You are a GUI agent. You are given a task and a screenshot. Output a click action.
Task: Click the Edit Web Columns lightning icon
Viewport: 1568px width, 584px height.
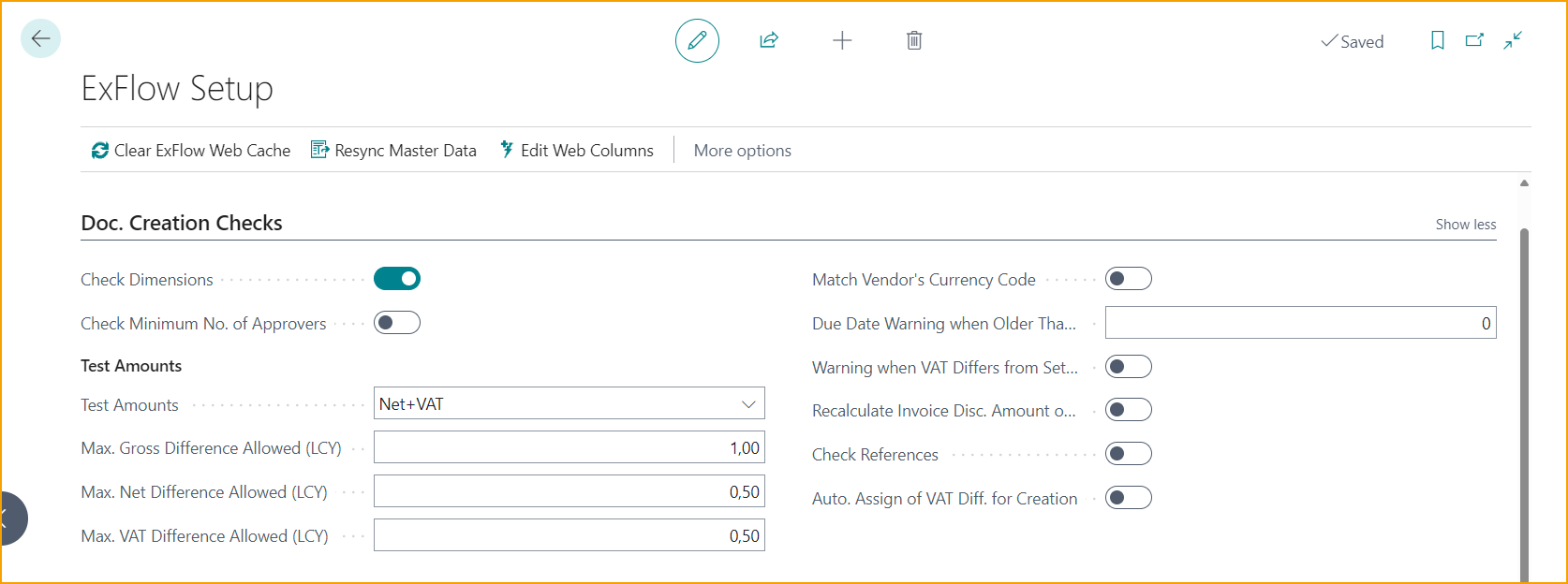click(507, 150)
